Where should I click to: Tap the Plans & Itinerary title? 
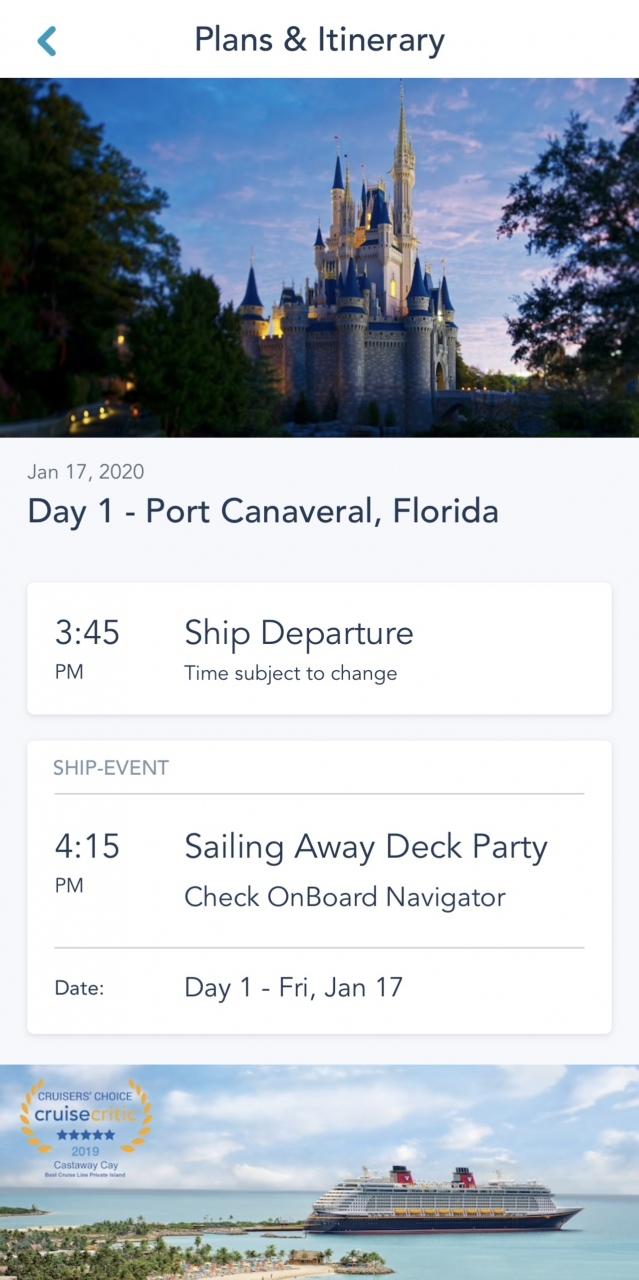point(319,40)
